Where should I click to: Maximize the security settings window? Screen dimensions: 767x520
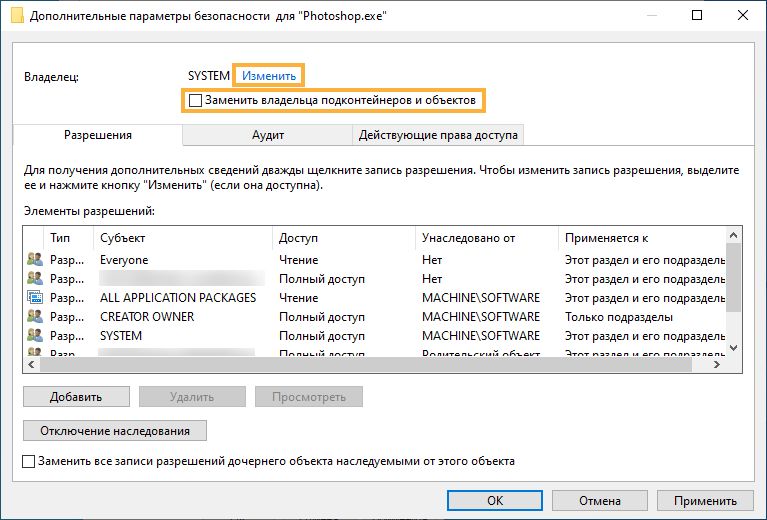coord(697,15)
